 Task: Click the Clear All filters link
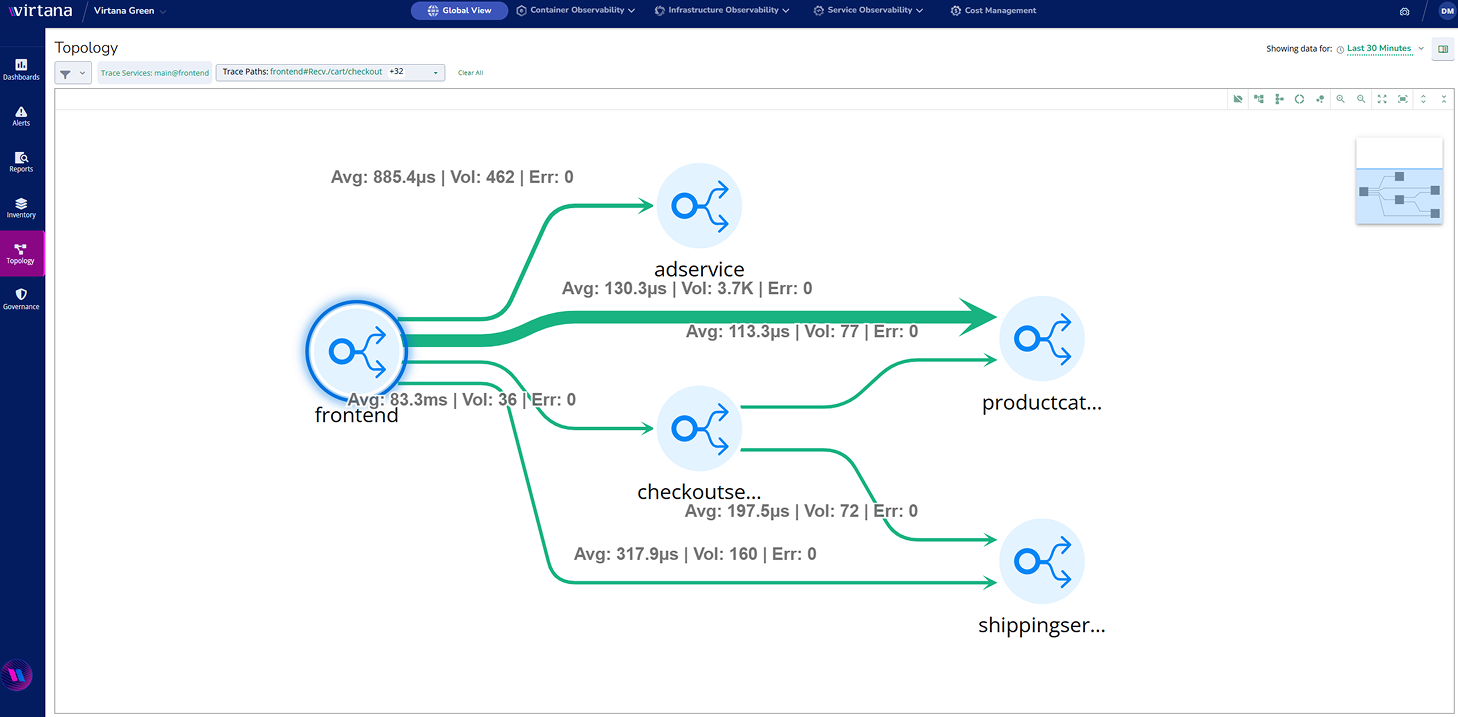(470, 73)
